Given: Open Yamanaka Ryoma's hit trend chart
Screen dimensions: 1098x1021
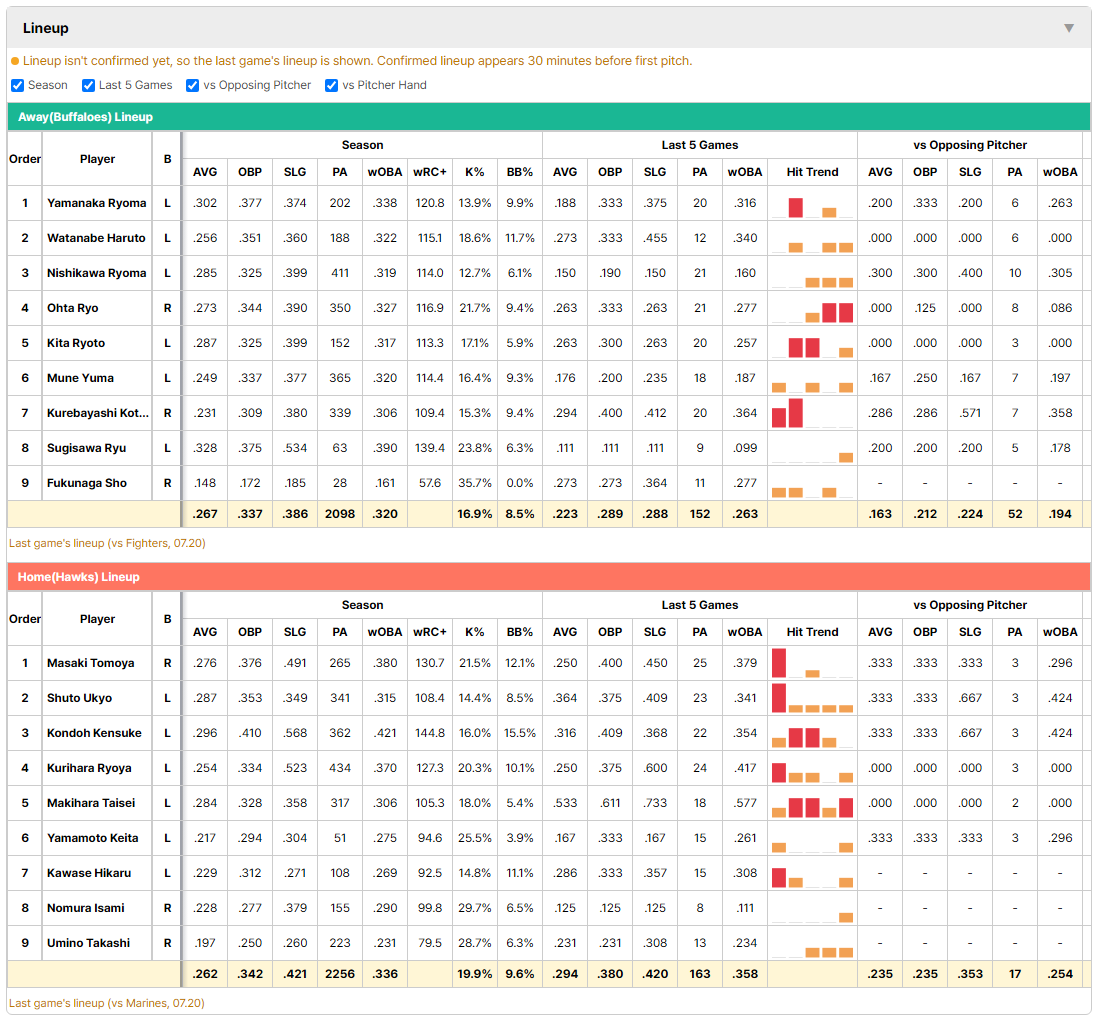Looking at the screenshot, I should [x=812, y=204].
